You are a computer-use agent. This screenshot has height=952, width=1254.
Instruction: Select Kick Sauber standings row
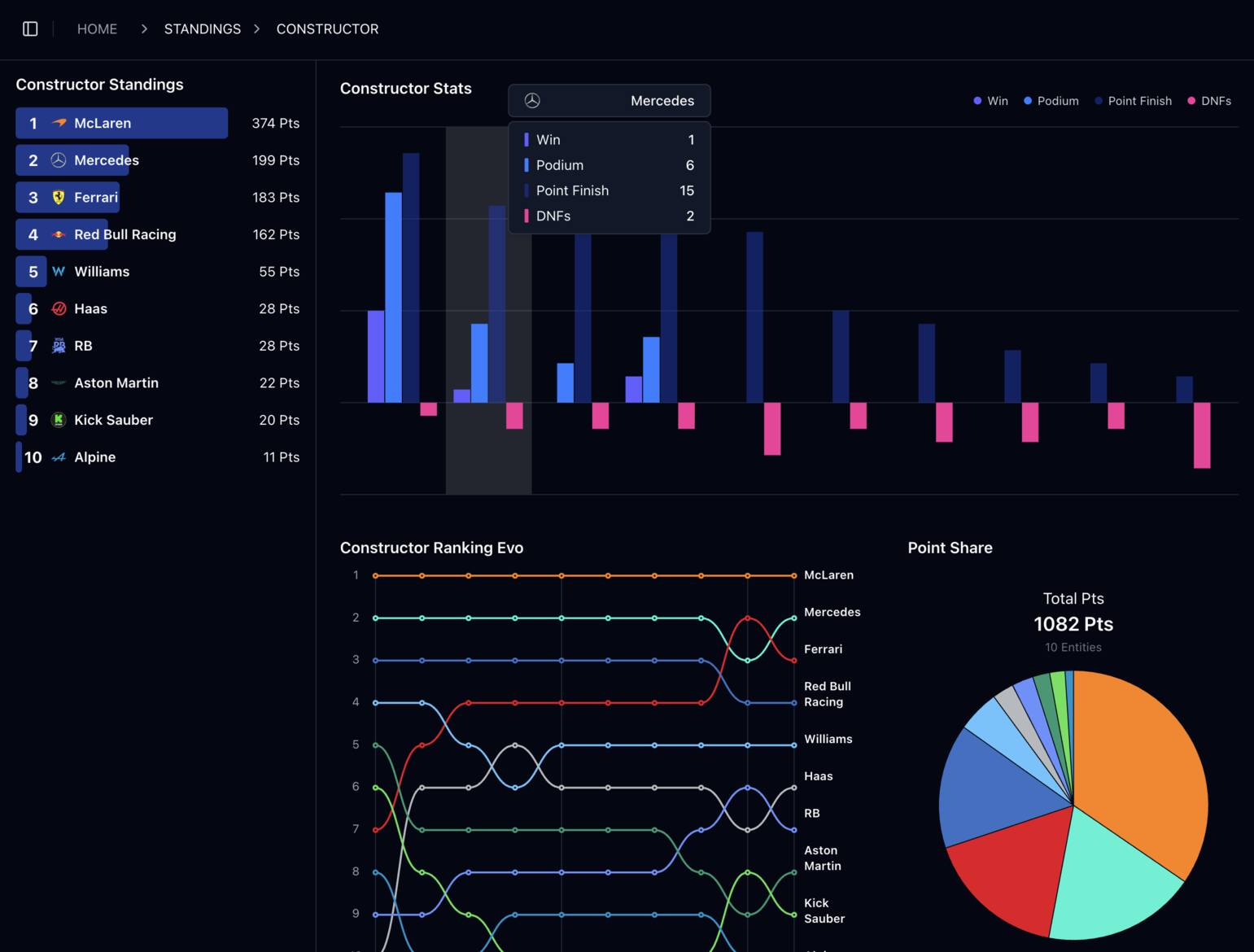(158, 420)
